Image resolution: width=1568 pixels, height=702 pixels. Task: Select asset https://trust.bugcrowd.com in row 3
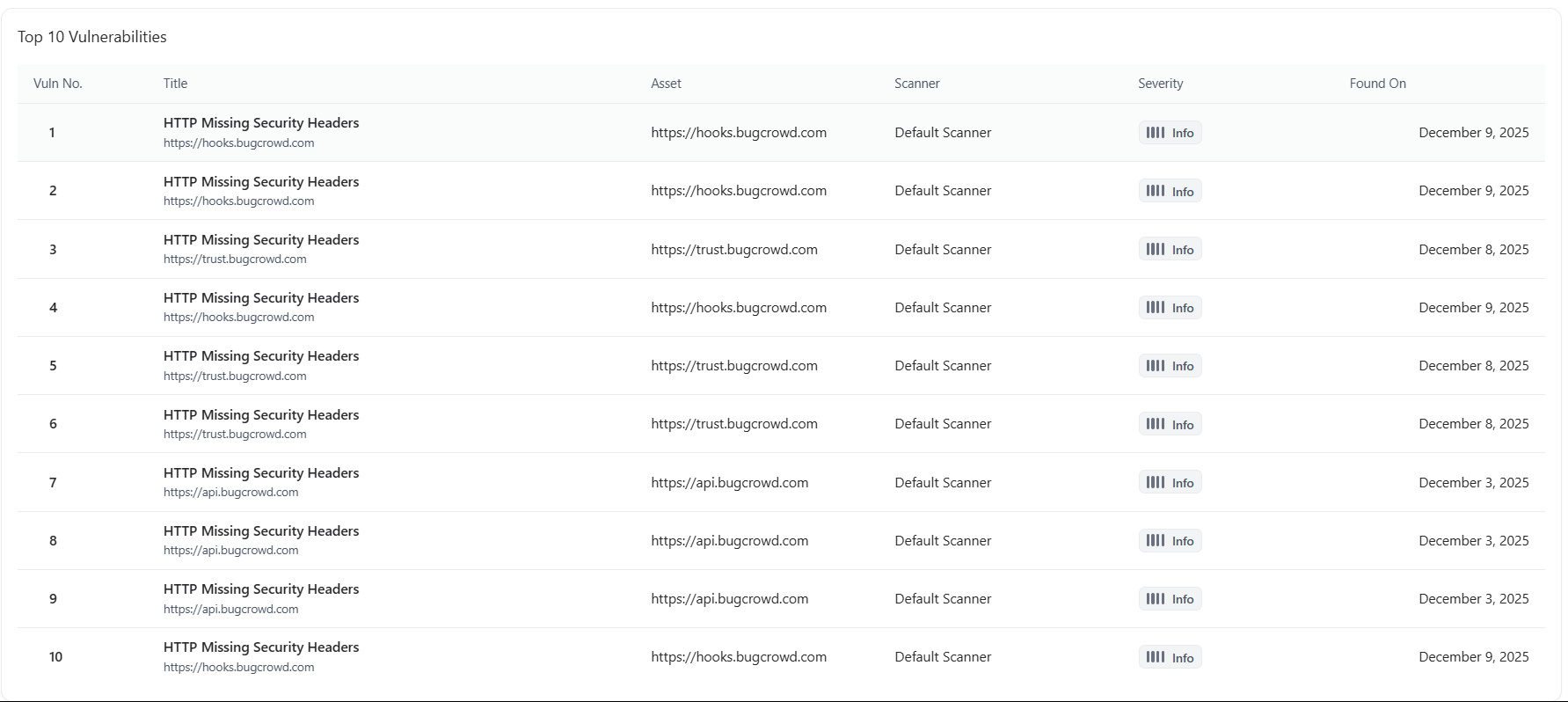(734, 250)
